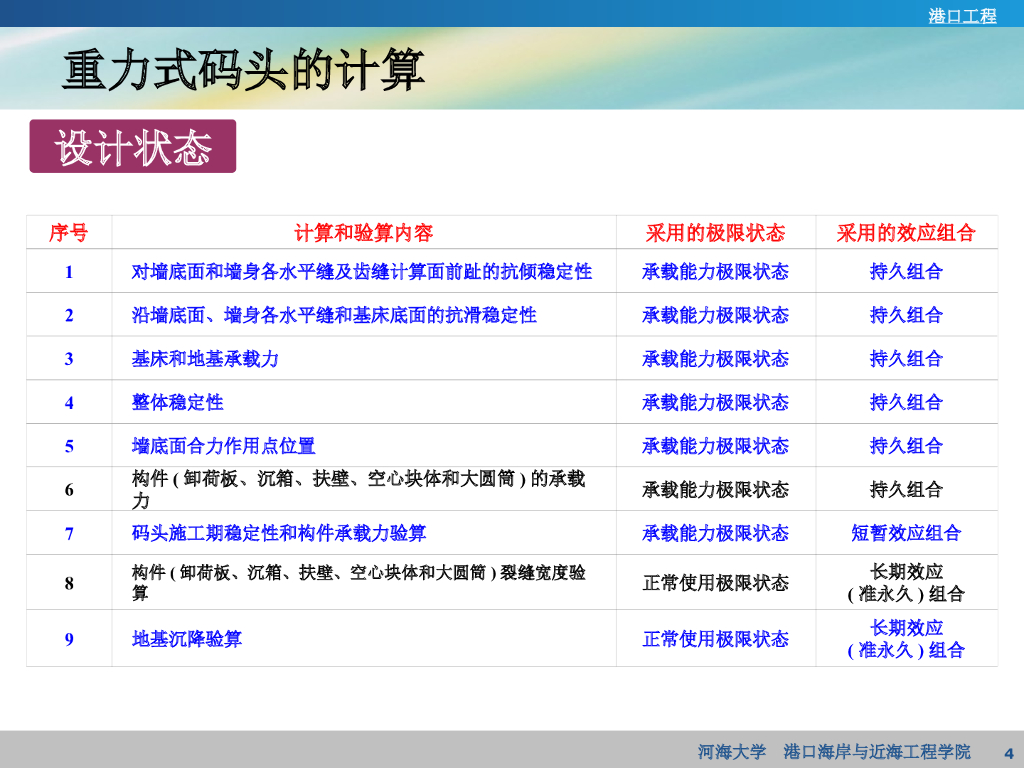Click slide page number 4

point(1008,752)
